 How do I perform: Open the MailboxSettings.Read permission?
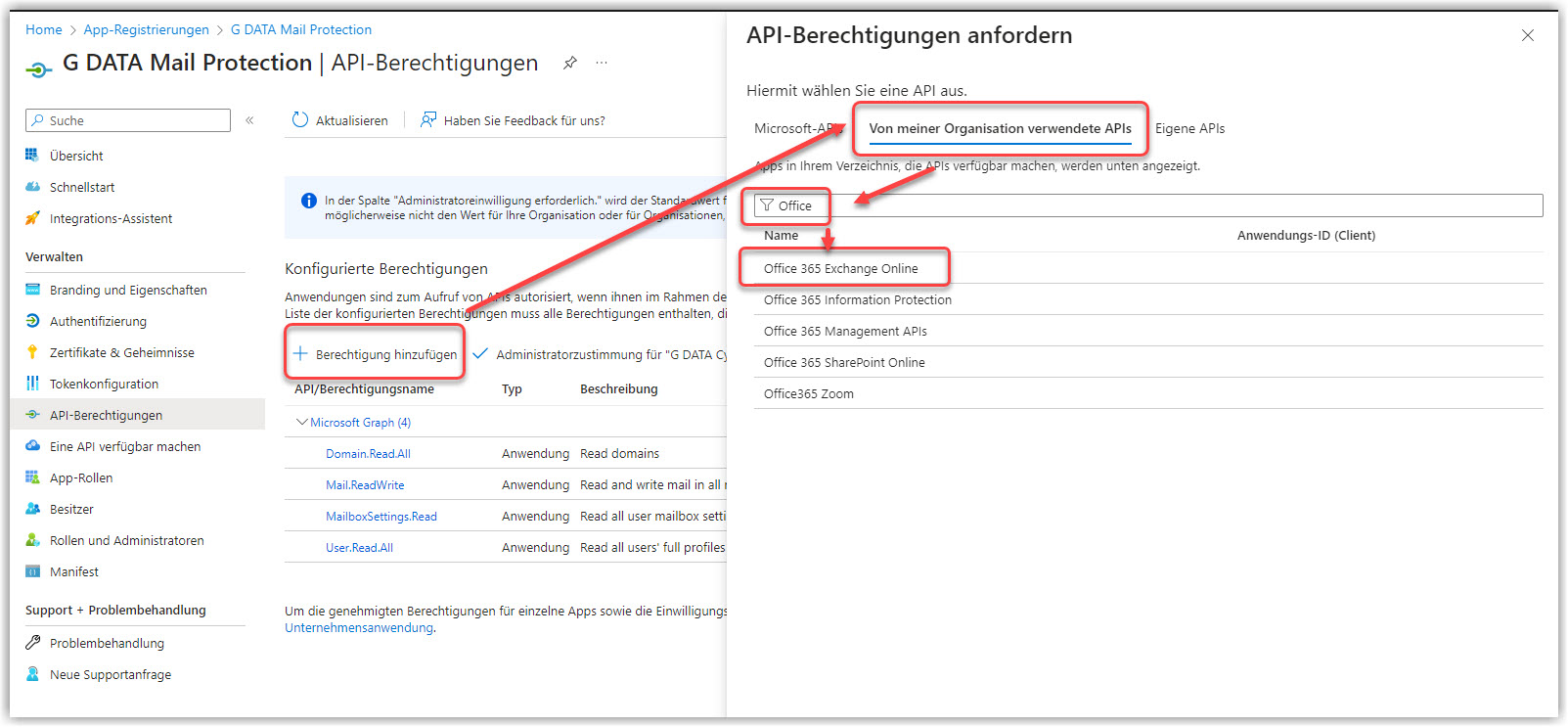point(381,516)
